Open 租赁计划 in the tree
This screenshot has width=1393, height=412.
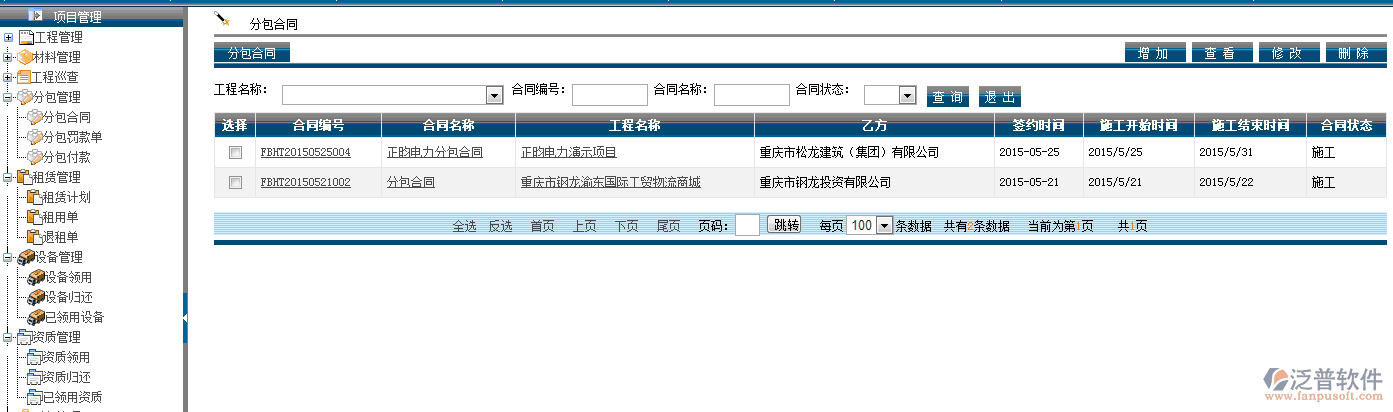click(x=65, y=197)
